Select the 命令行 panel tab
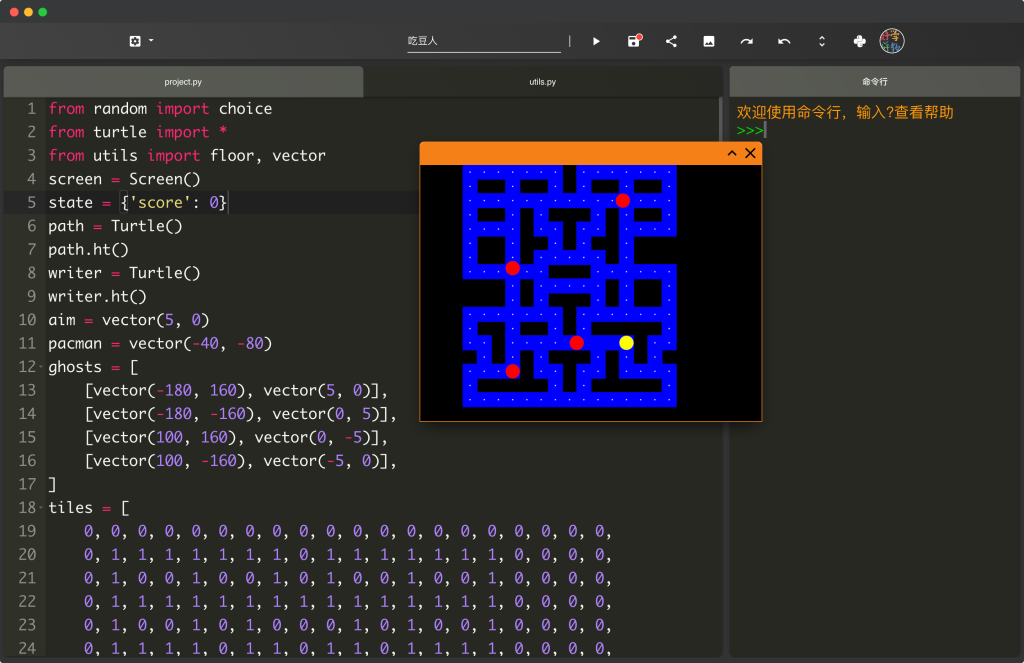Viewport: 1024px width, 663px height. pos(874,82)
